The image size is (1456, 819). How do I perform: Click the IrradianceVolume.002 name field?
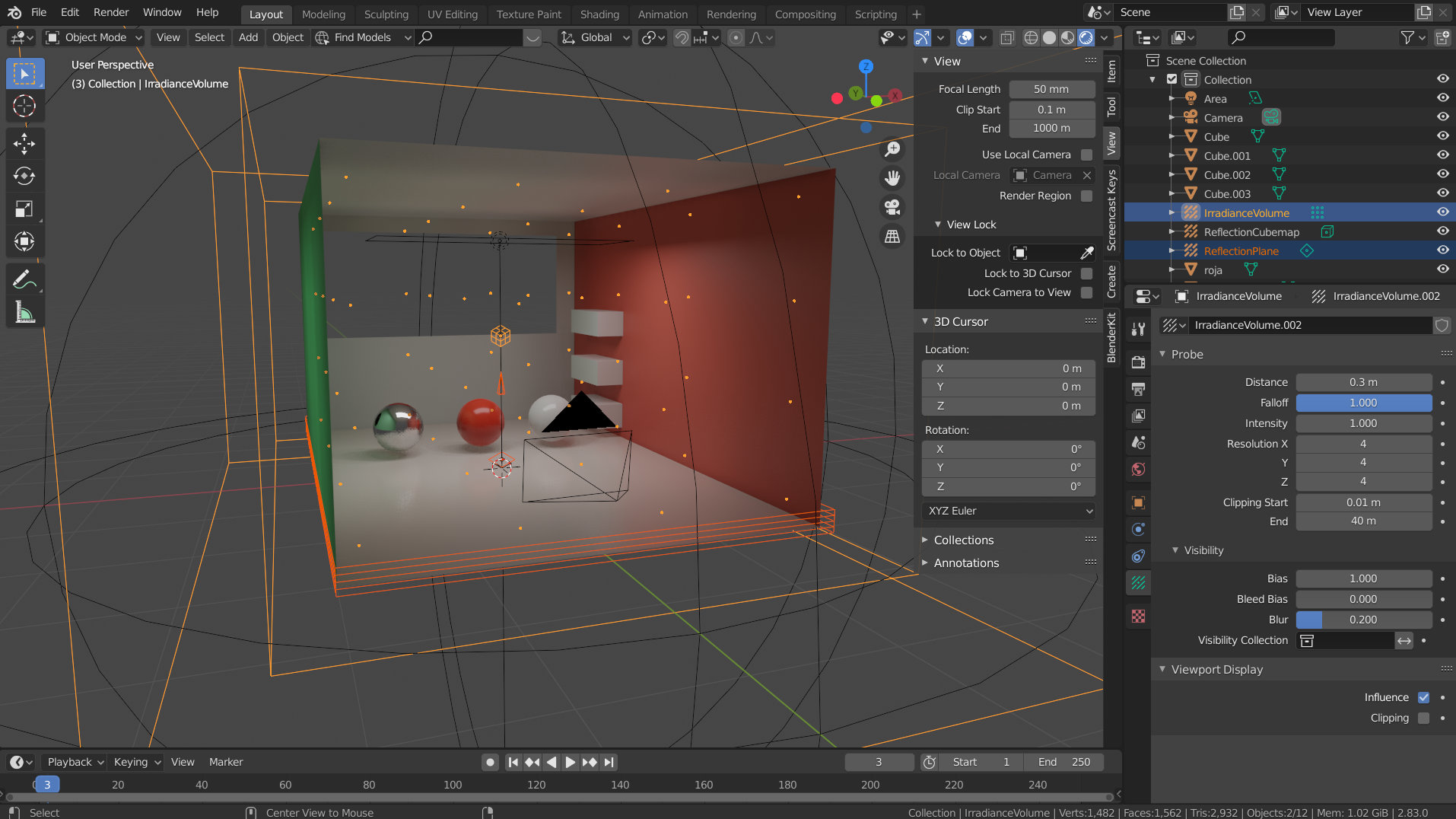(1310, 325)
